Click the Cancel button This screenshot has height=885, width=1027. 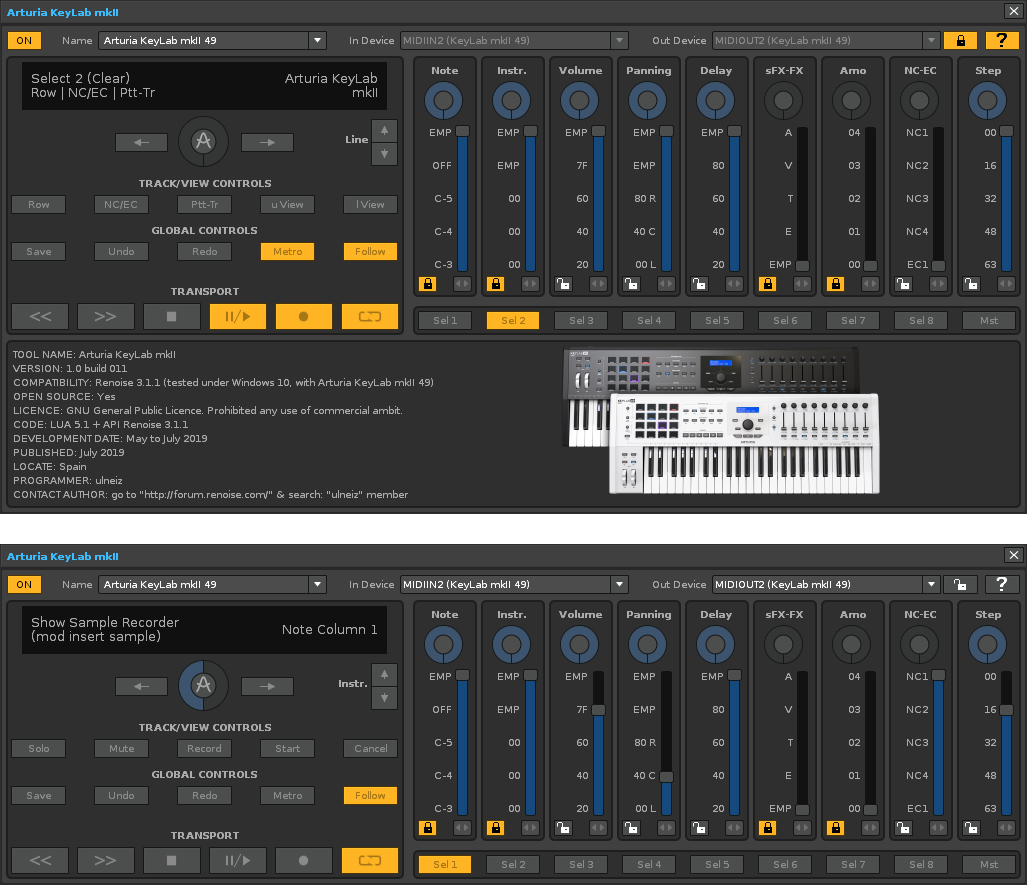tap(371, 748)
